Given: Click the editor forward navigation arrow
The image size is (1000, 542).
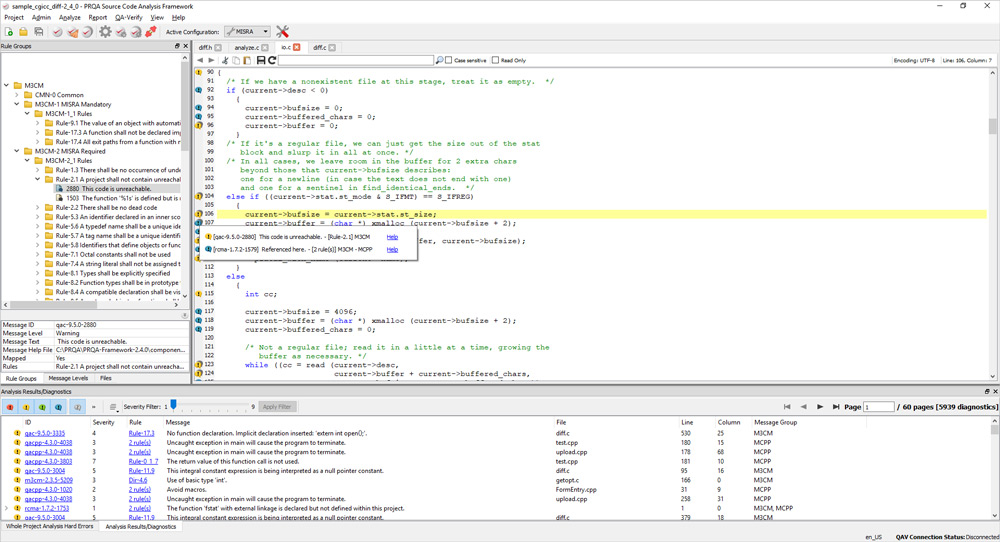Looking at the screenshot, I should click(211, 61).
